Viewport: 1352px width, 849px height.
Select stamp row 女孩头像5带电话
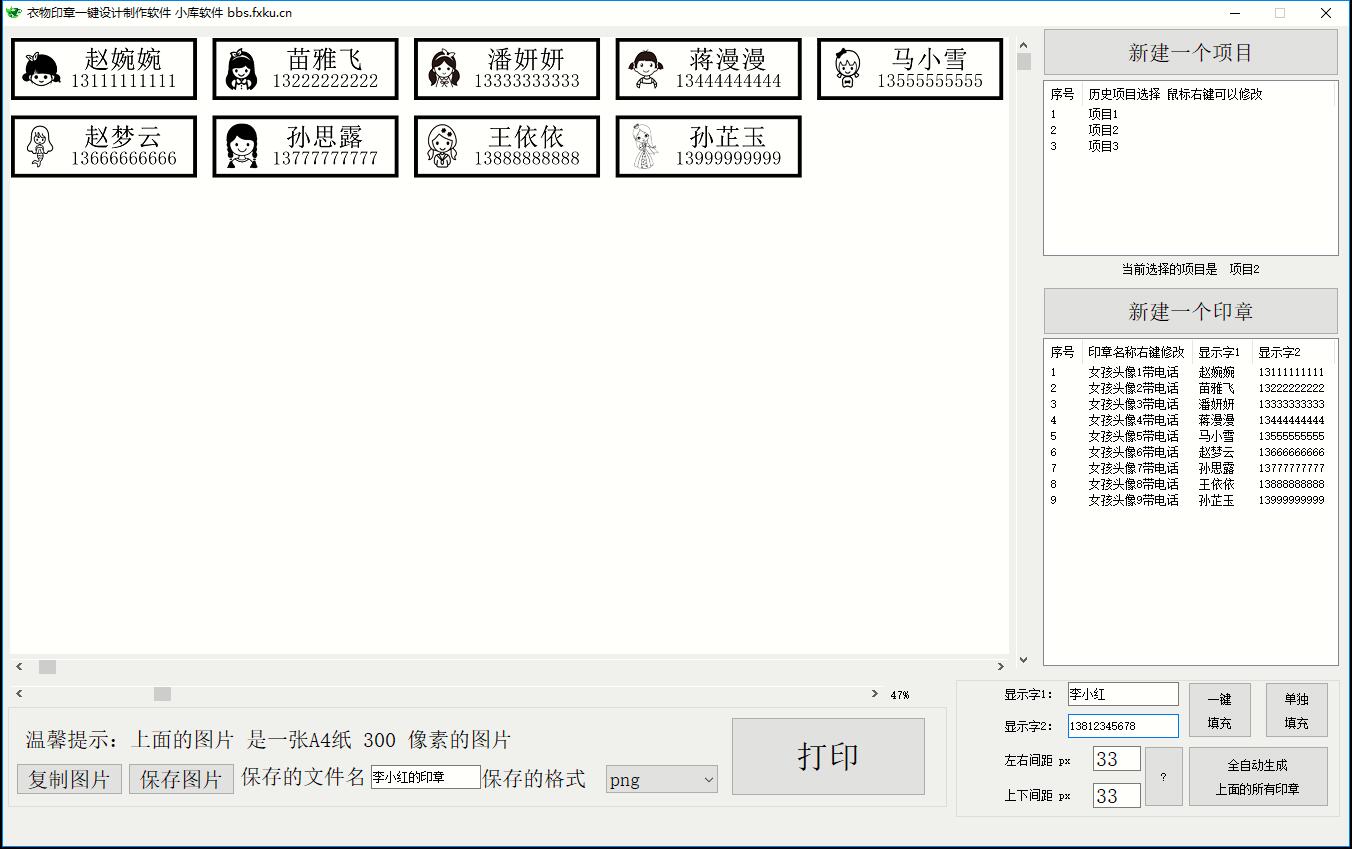click(x=1133, y=436)
